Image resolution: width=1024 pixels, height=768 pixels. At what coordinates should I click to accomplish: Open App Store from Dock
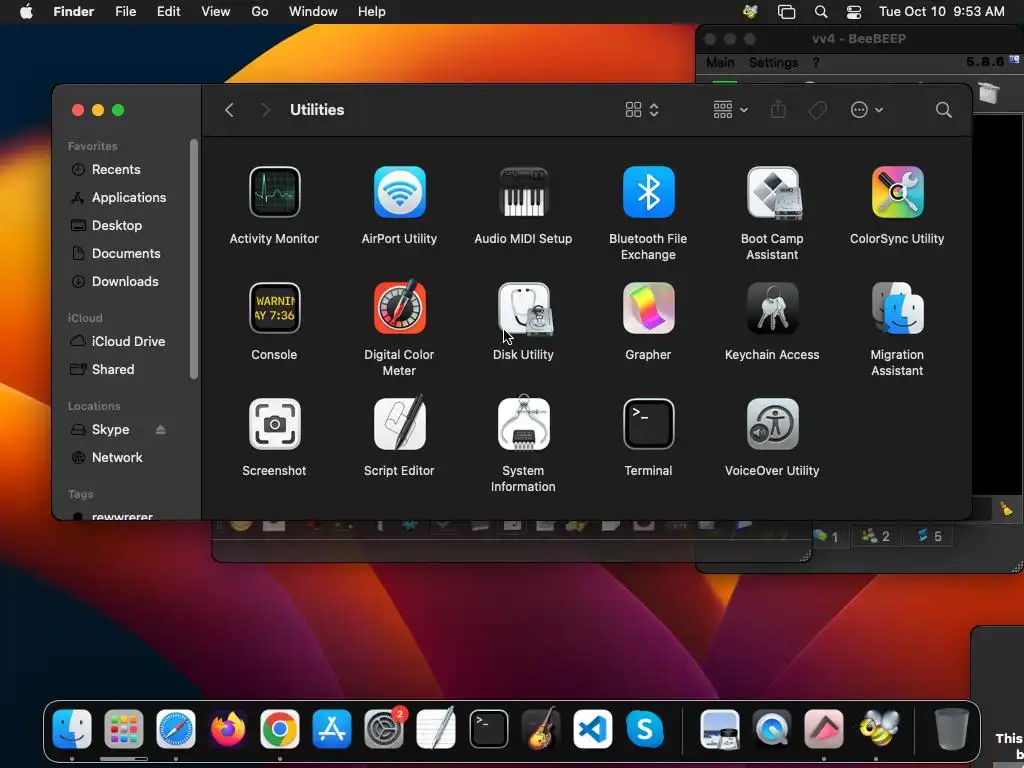(x=332, y=728)
